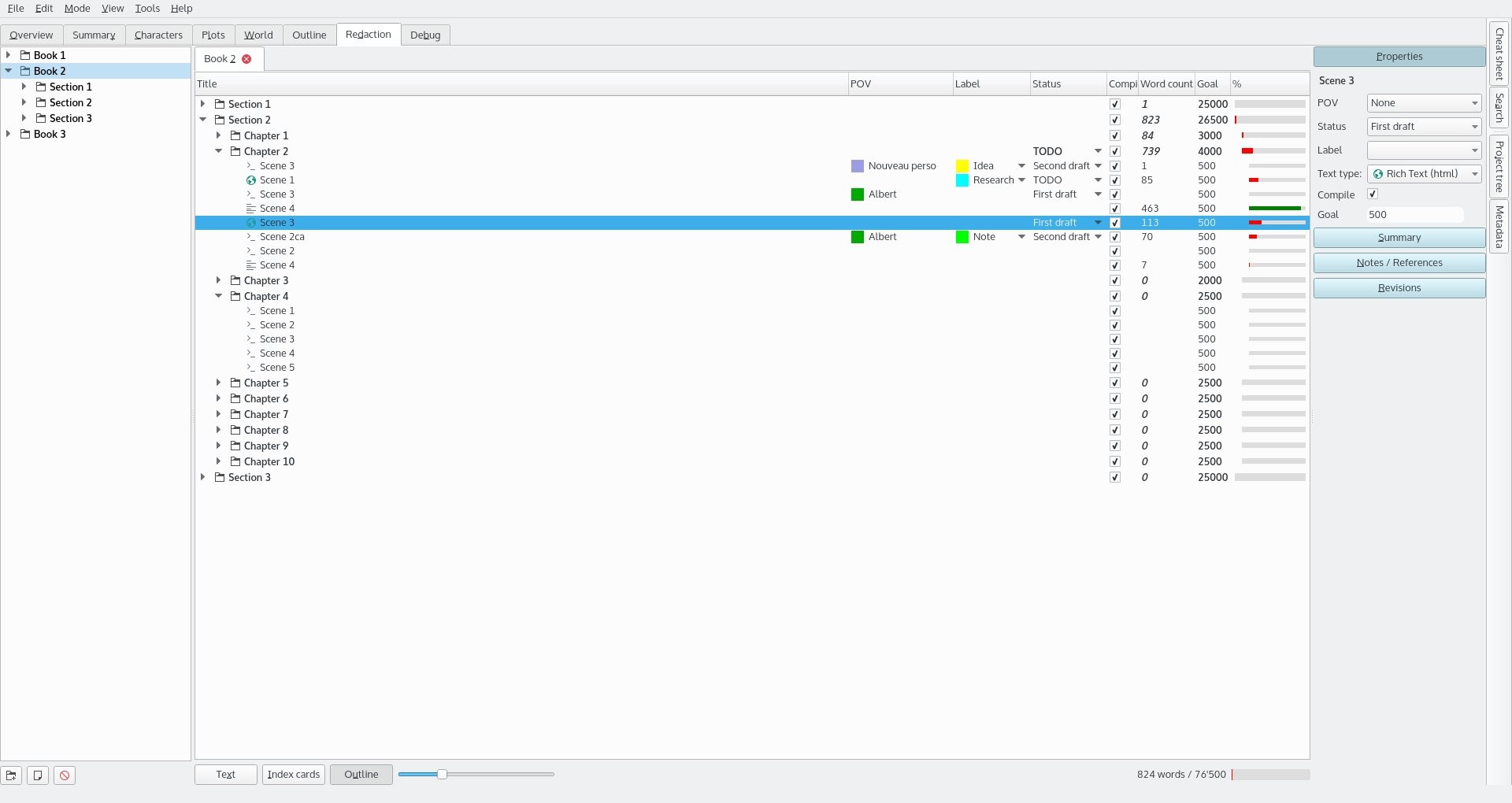This screenshot has height=803, width=1512.
Task: Open the Tools menu
Action: pos(147,9)
